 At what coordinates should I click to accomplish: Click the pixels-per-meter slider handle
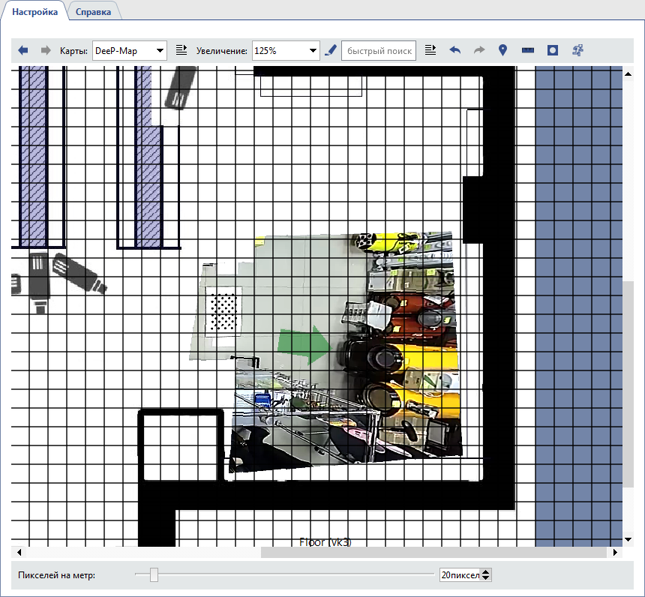153,575
